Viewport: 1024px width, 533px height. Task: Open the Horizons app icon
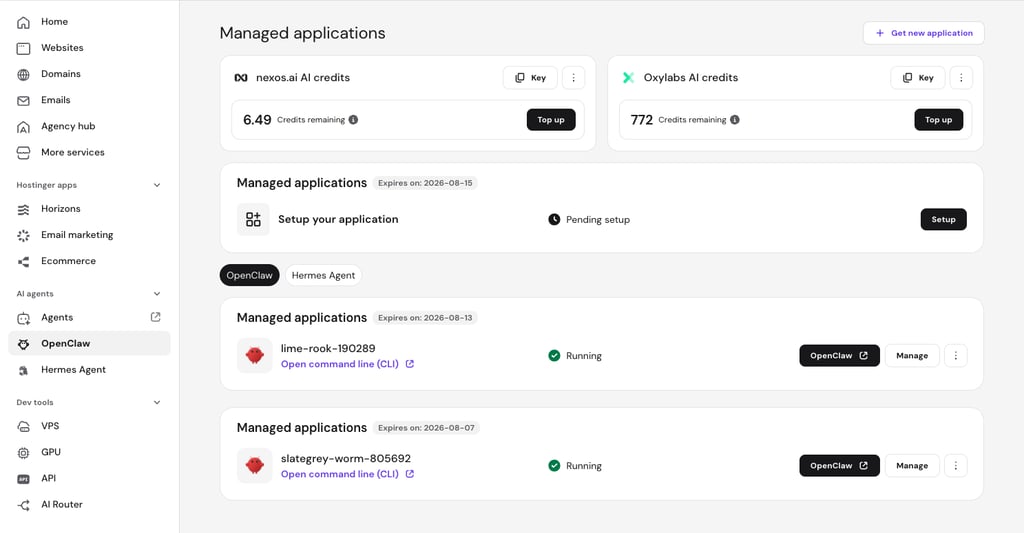tap(24, 209)
